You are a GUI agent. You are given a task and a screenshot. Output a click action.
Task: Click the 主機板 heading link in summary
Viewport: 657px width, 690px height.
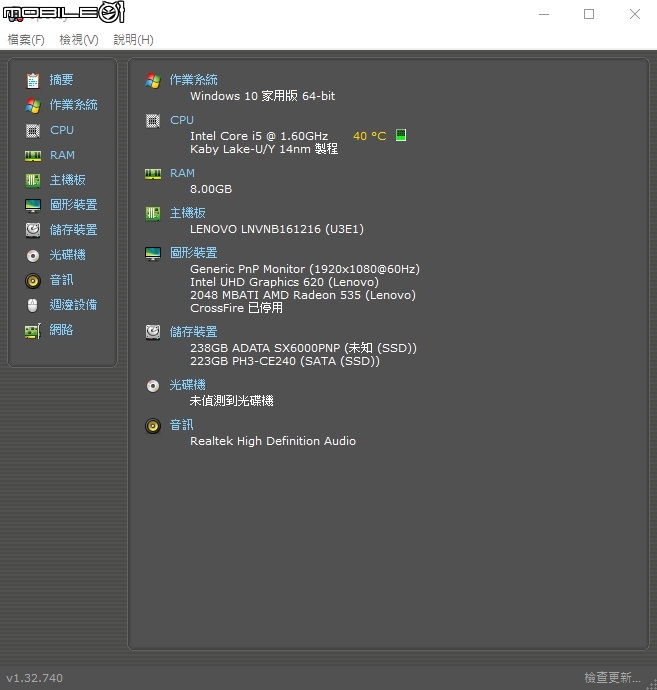tap(187, 213)
